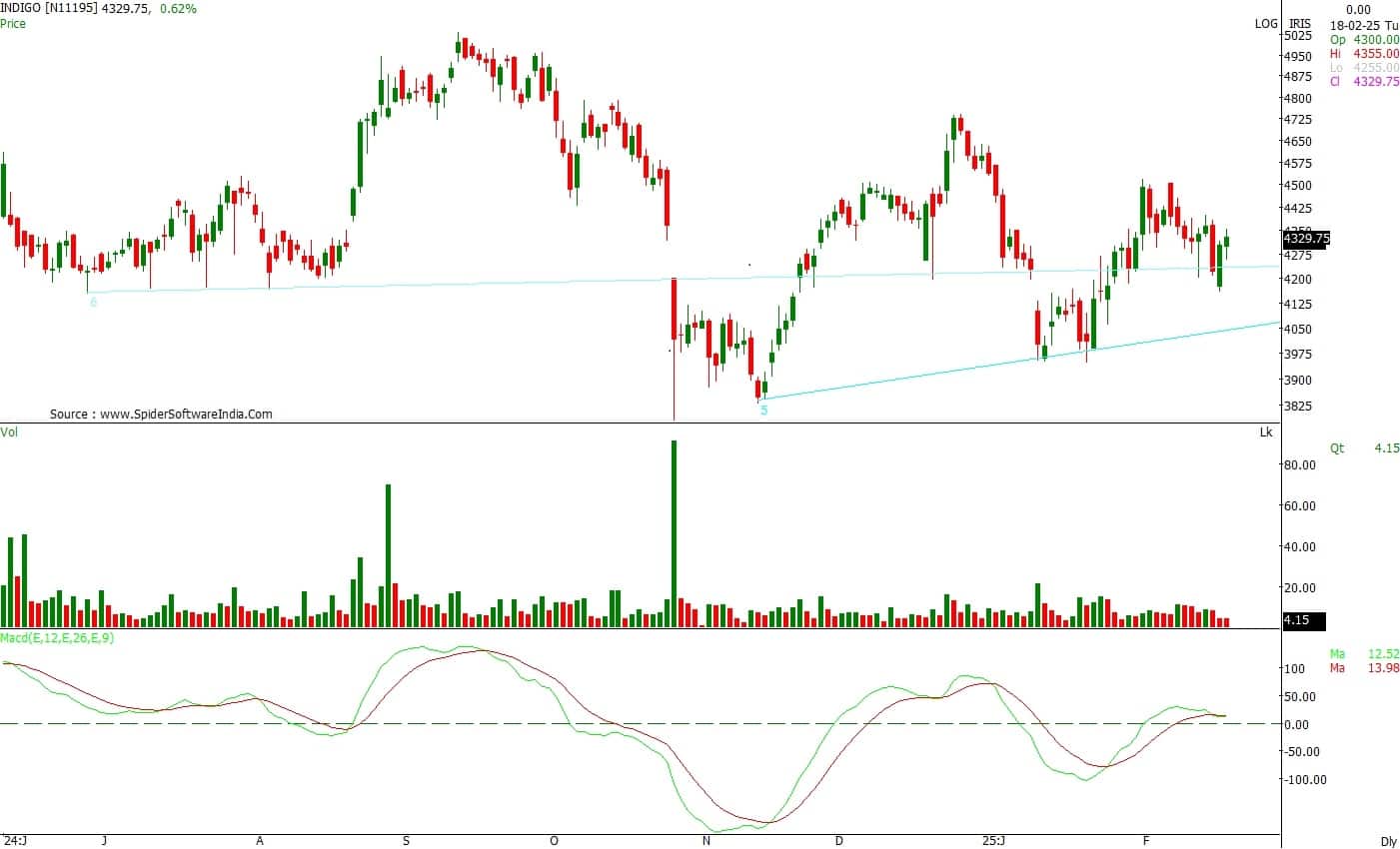Click the Vol panel label
The image size is (1400, 849).
(x=9, y=431)
